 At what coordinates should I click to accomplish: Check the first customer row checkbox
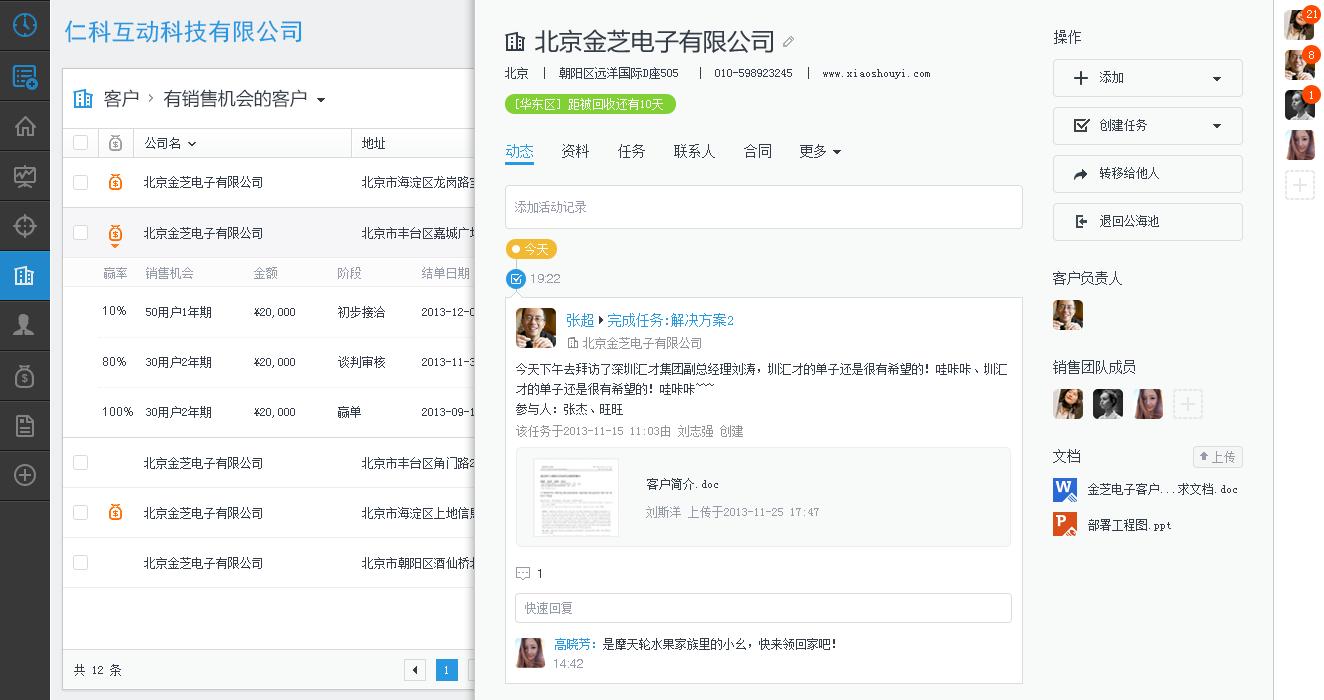81,182
